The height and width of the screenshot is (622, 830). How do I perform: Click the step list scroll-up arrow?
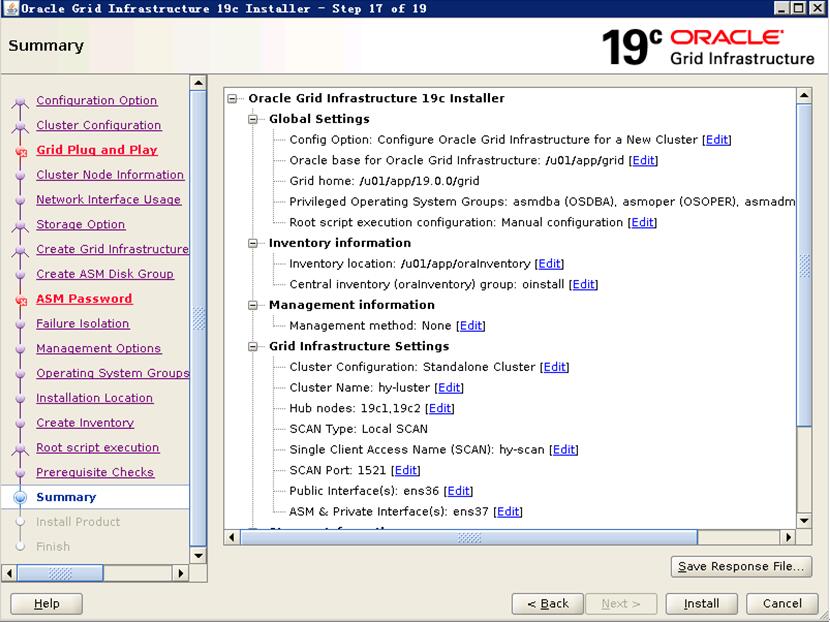click(198, 83)
